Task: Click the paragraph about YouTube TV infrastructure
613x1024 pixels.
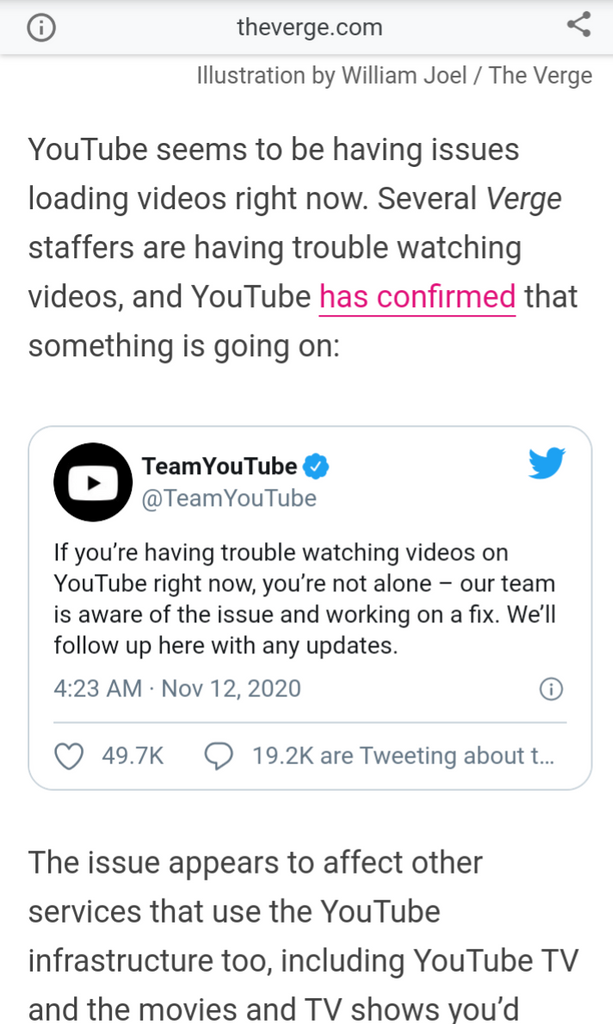Action: tap(304, 935)
